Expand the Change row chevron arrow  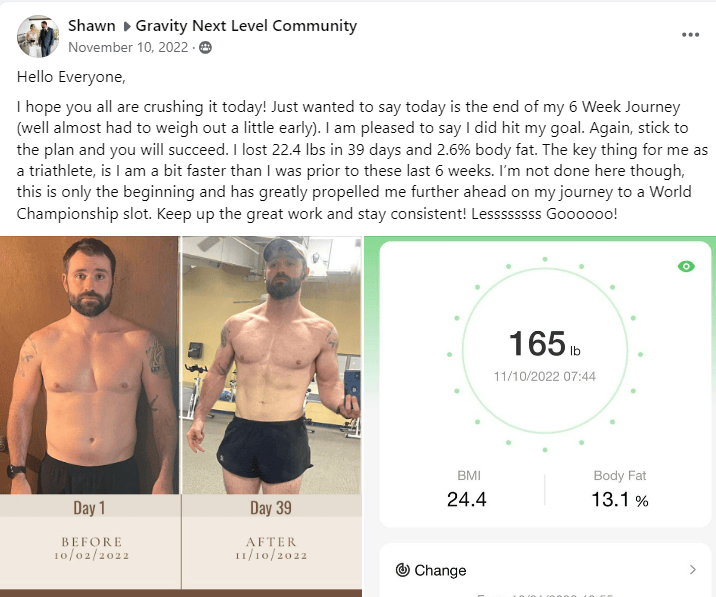[692, 570]
